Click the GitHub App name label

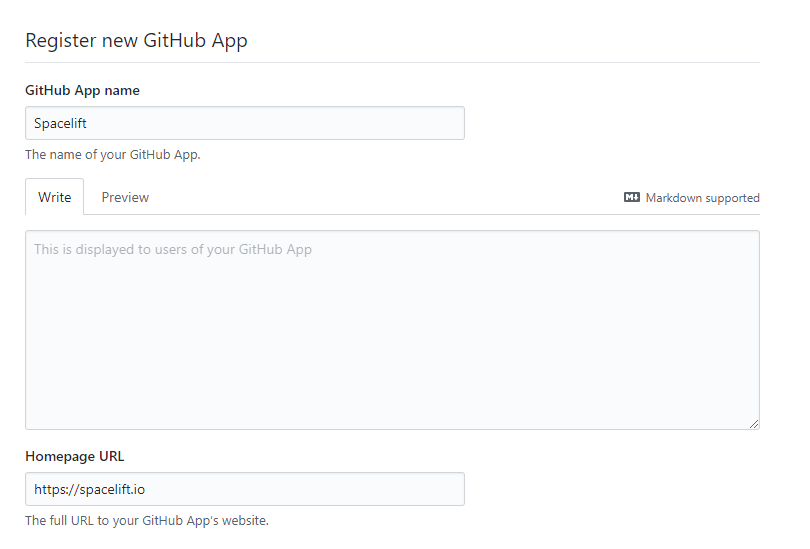[x=82, y=90]
